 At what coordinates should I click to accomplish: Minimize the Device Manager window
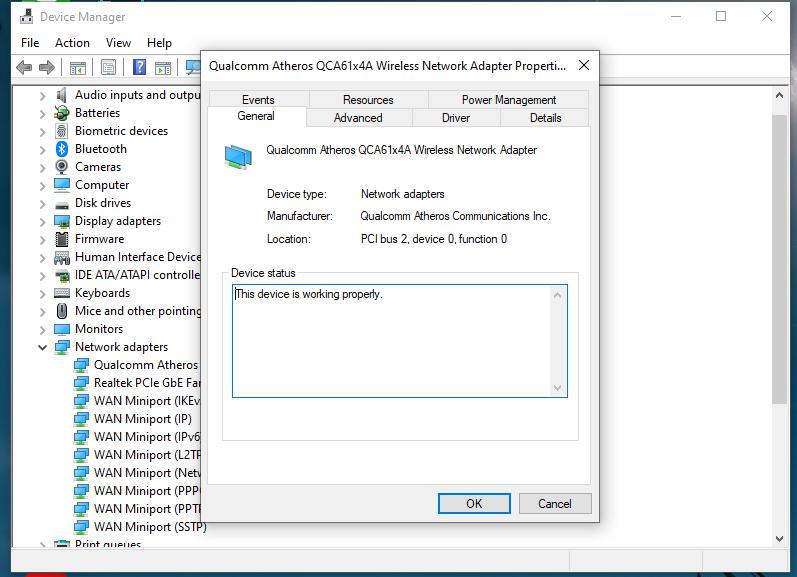tap(676, 16)
